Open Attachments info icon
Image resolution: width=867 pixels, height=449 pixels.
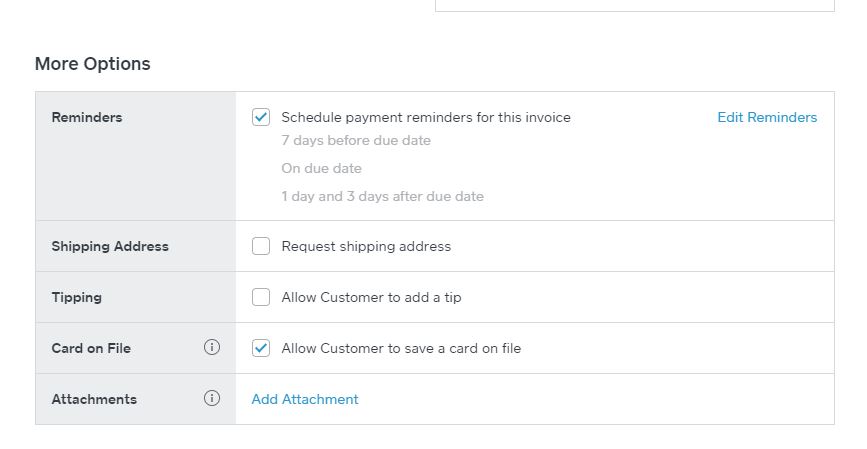(x=212, y=398)
